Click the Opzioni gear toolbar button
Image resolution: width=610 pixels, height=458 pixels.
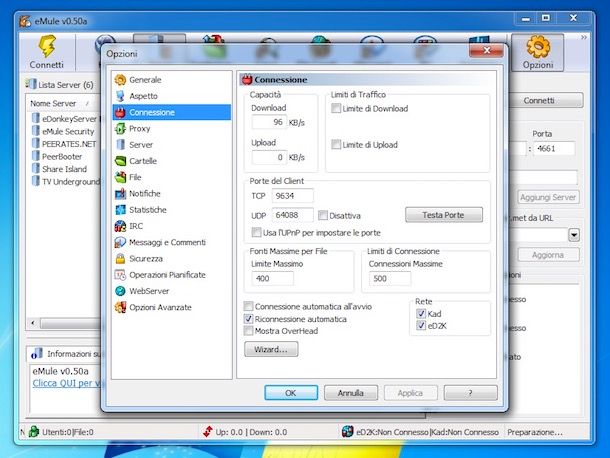538,53
